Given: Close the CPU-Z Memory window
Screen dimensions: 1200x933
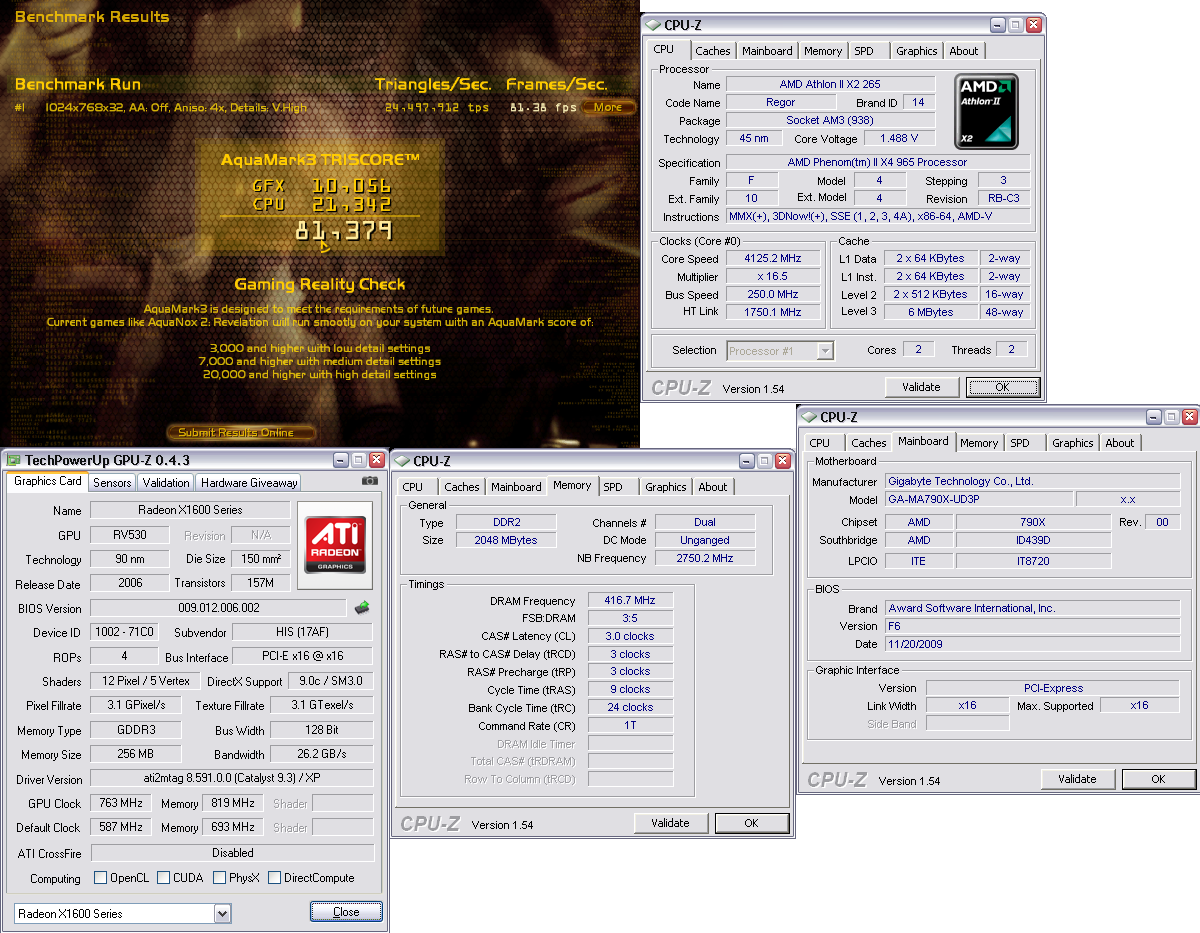Looking at the screenshot, I should pyautogui.click(x=783, y=461).
